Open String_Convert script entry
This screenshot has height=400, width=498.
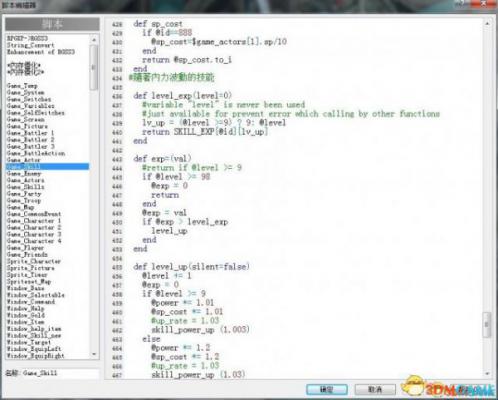click(x=30, y=45)
